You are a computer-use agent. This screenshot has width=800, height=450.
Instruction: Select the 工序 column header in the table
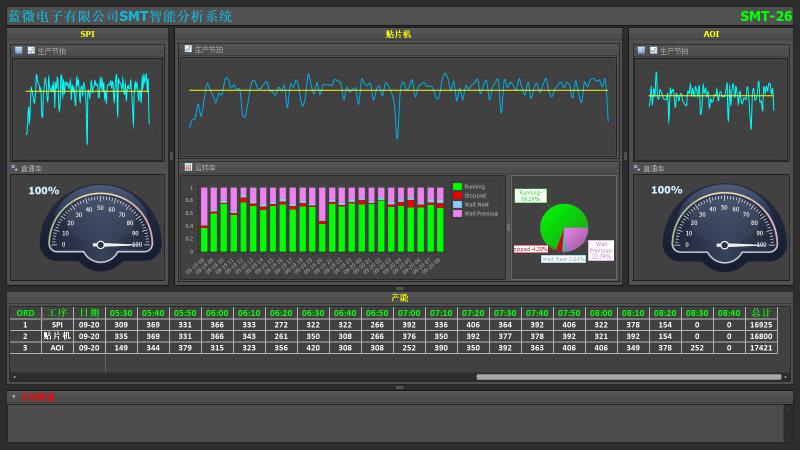click(58, 313)
